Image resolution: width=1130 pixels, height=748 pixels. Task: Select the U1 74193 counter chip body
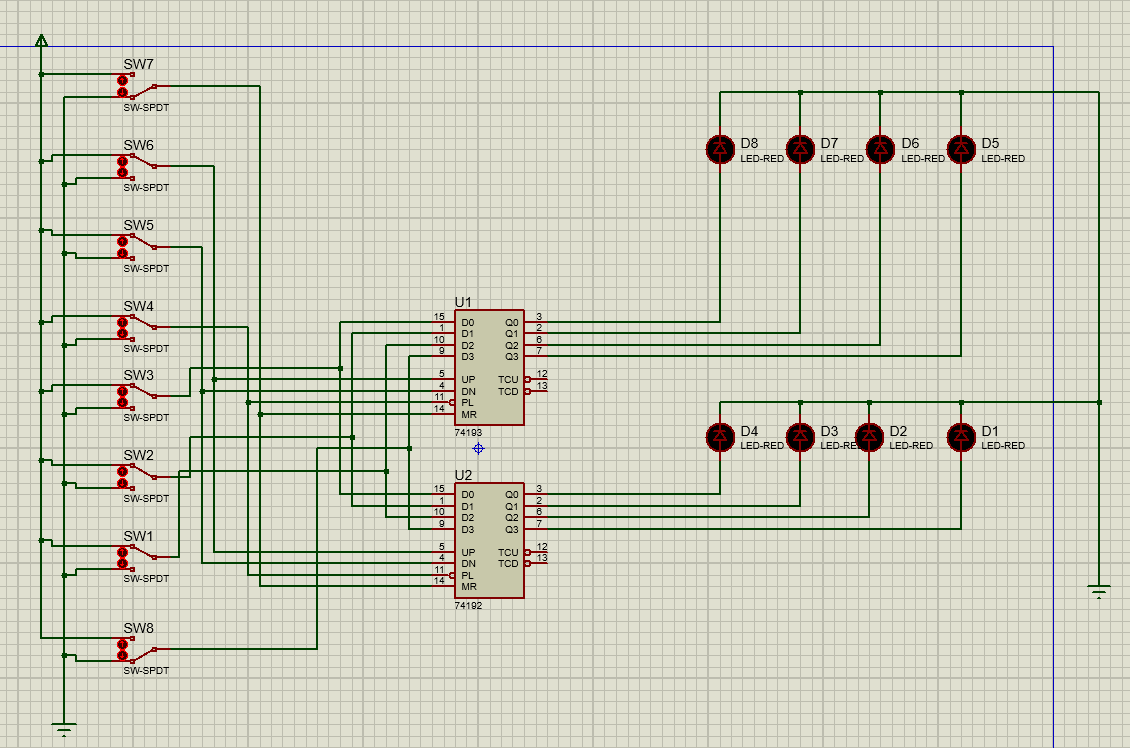(x=489, y=368)
